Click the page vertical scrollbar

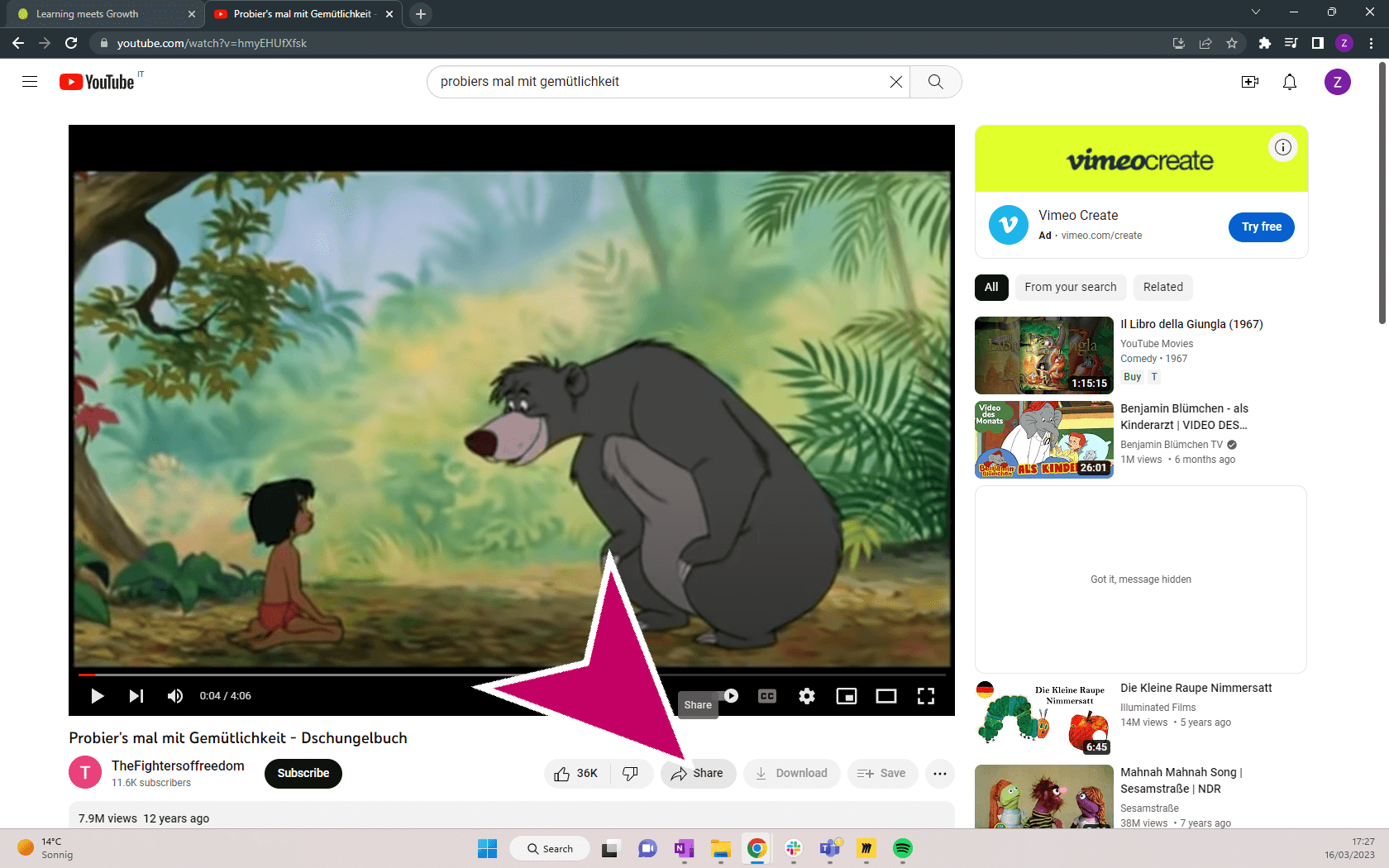[1382, 193]
